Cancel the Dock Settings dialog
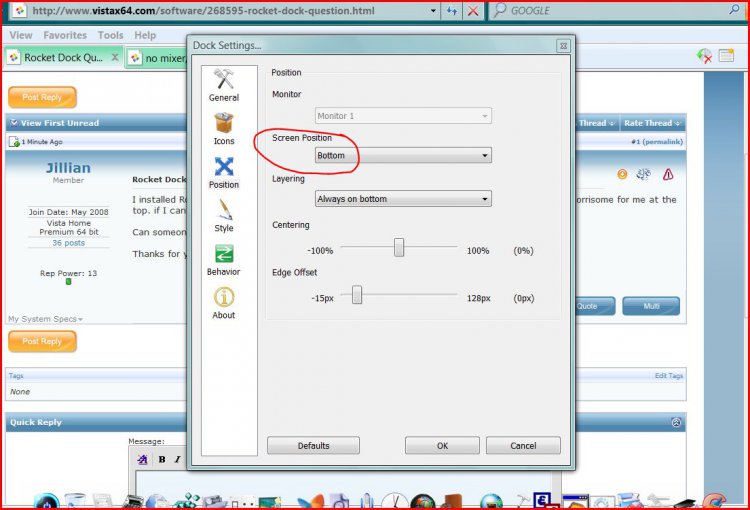 [523, 445]
